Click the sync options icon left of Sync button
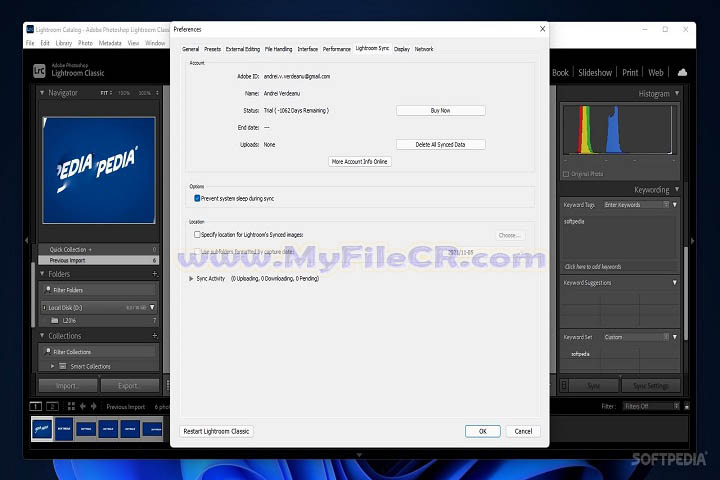This screenshot has width=720, height=480. click(564, 385)
